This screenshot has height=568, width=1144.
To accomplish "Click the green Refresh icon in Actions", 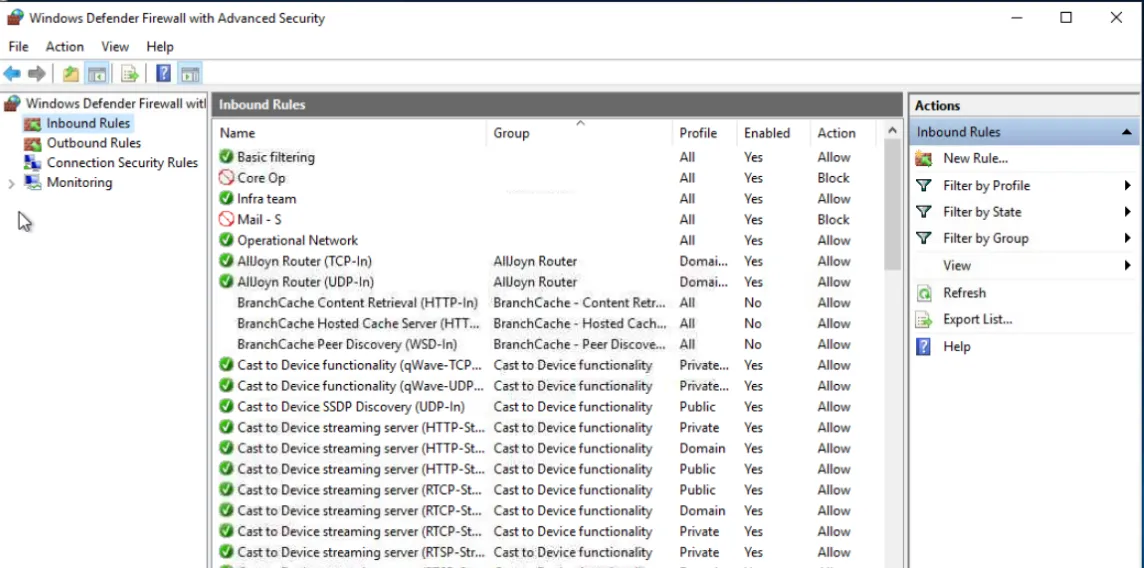I will pos(924,293).
